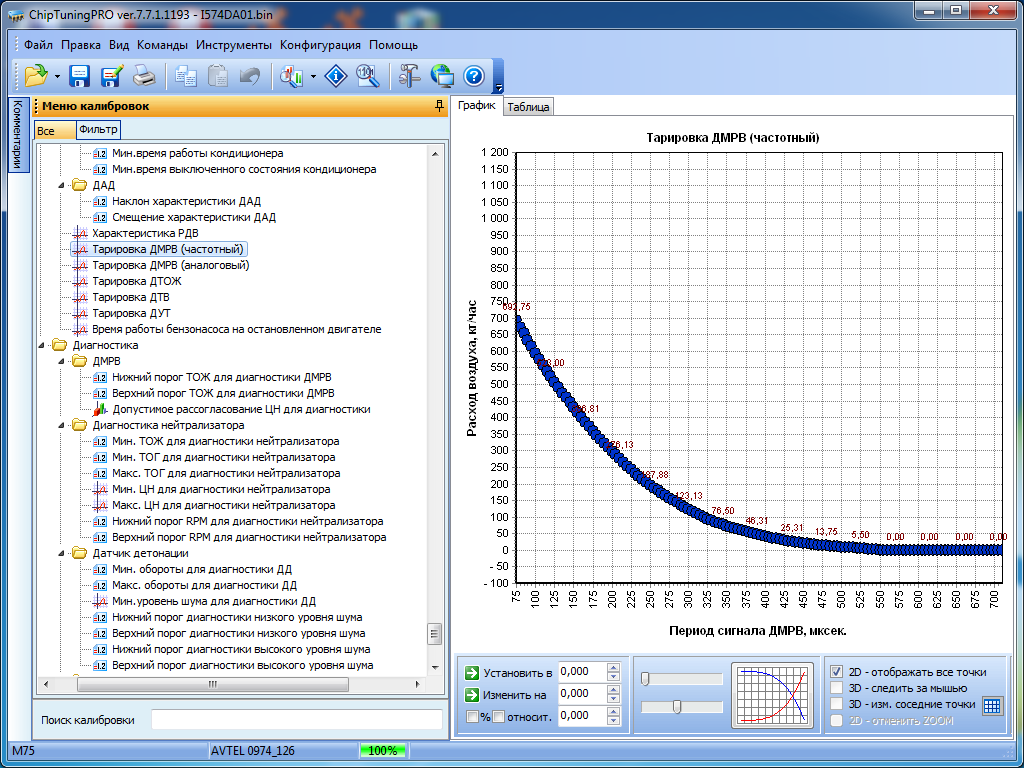Open the hammer and wrench settings icon

click(x=410, y=76)
